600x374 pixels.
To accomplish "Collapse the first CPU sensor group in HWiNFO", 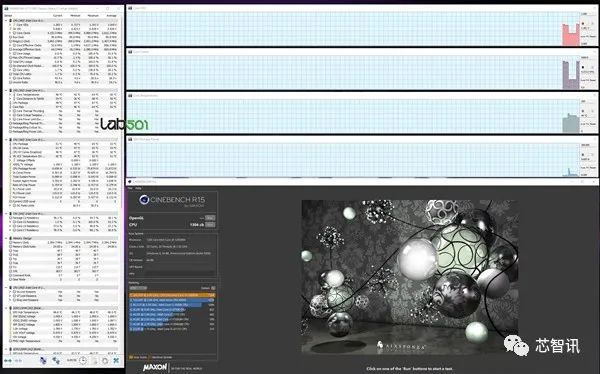I will (x=6, y=20).
